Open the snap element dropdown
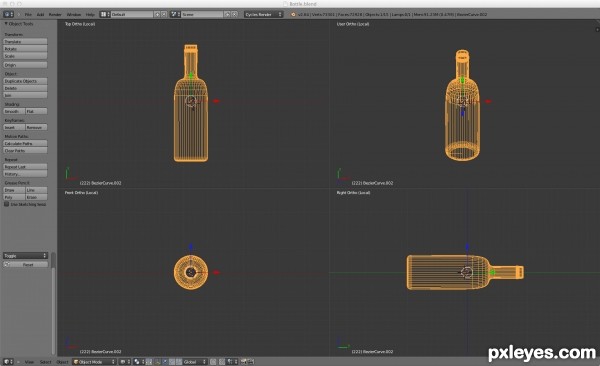This screenshot has height=366, width=600. click(232, 361)
